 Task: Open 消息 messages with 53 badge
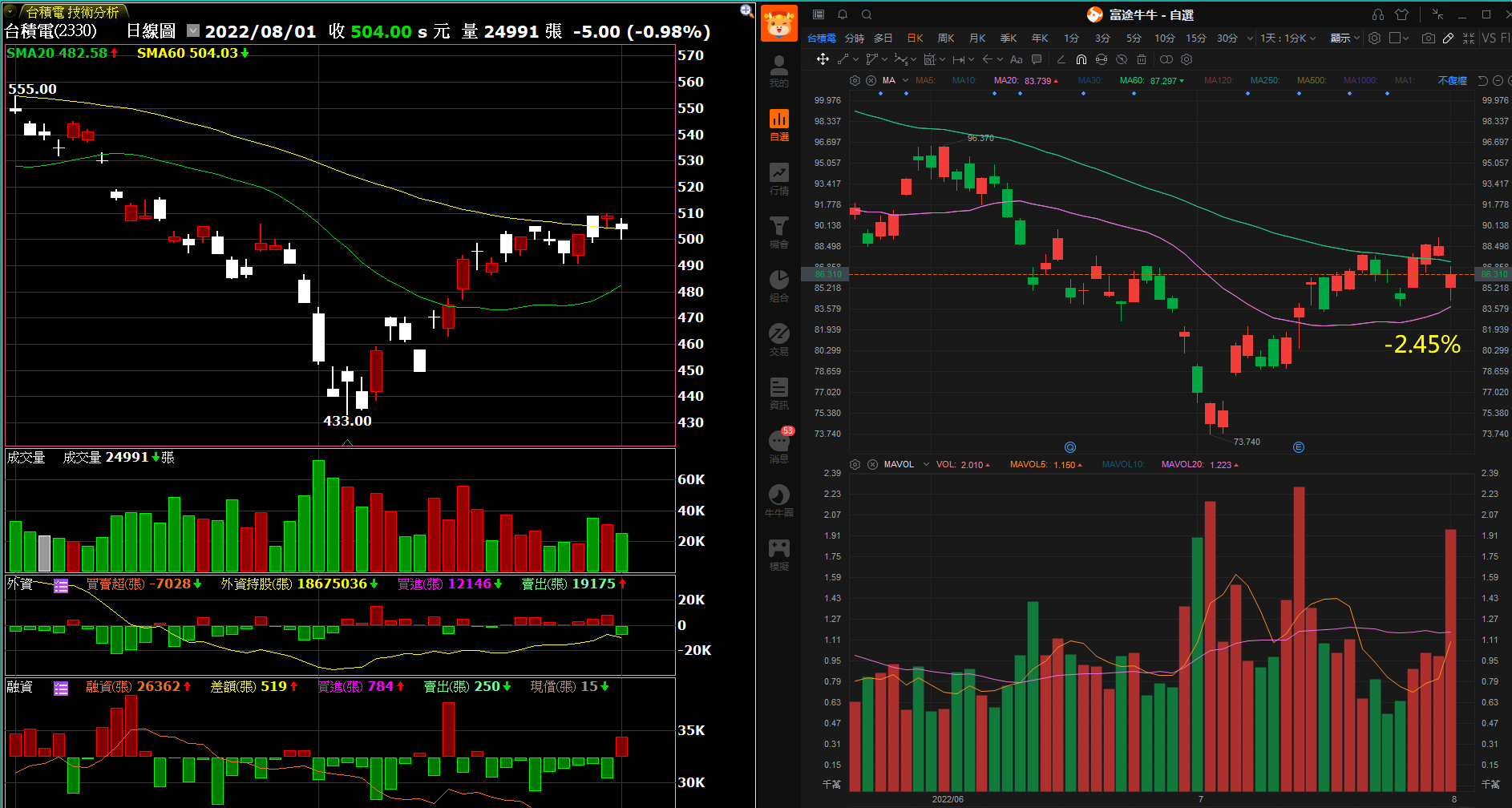point(779,446)
